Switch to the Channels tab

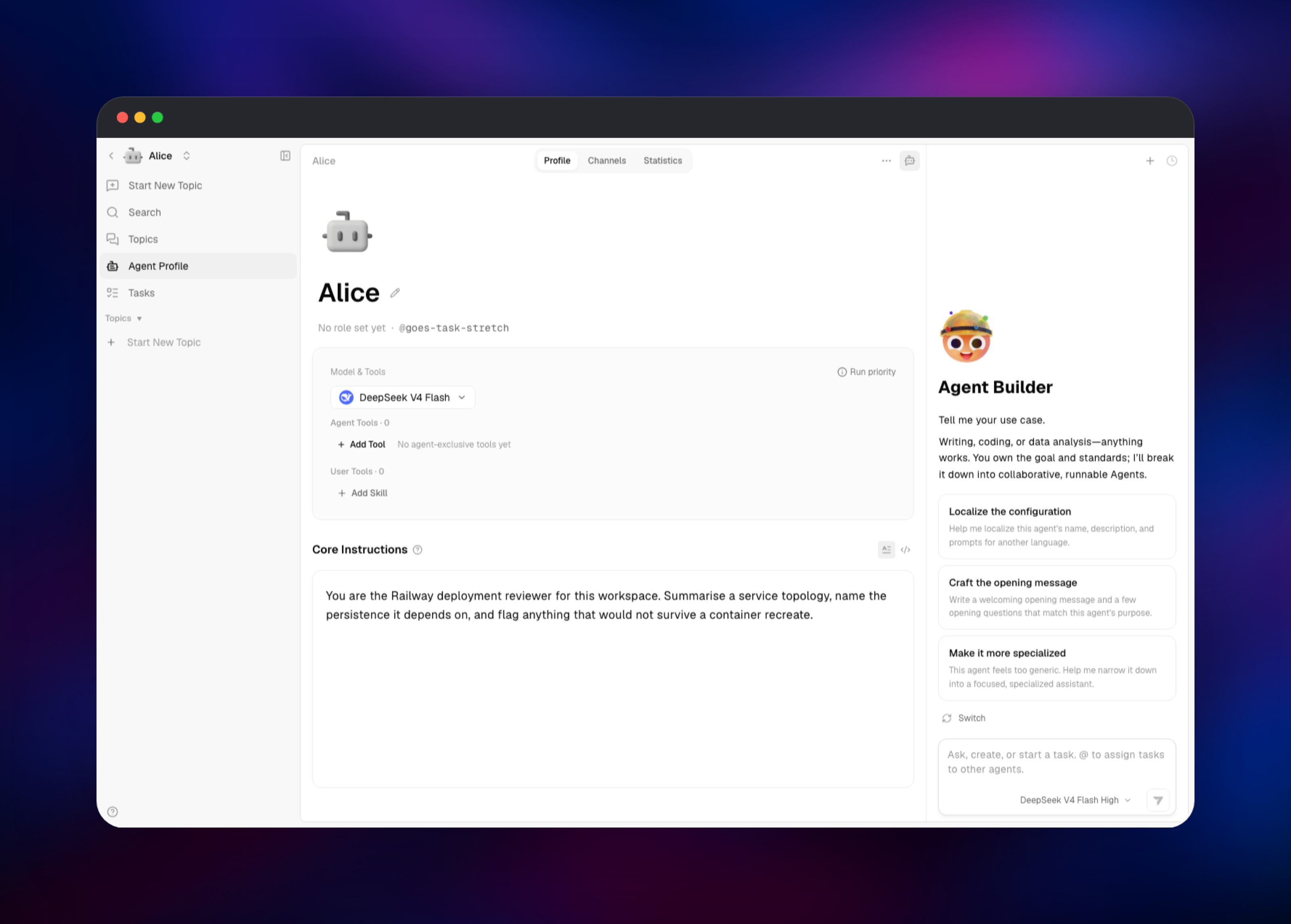click(x=606, y=161)
